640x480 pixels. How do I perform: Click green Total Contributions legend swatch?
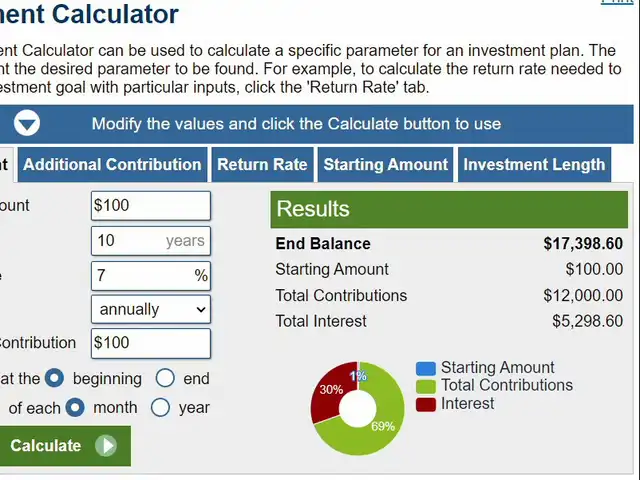pos(426,386)
